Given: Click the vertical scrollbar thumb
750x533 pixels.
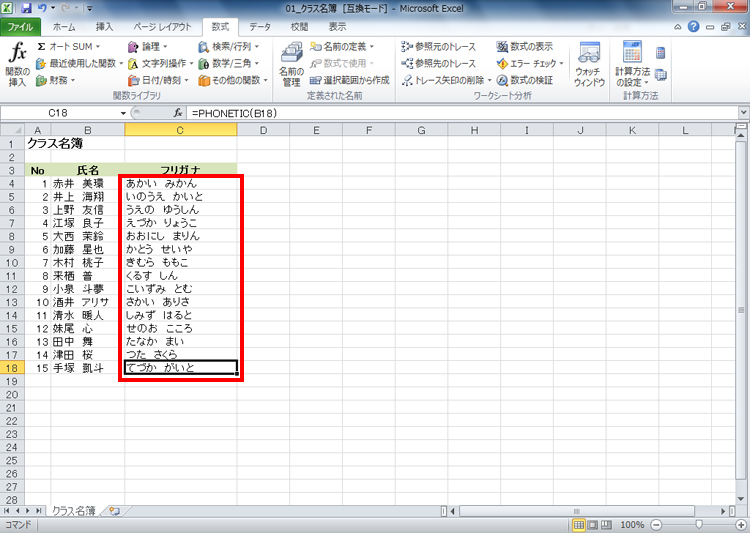Looking at the screenshot, I should [741, 310].
